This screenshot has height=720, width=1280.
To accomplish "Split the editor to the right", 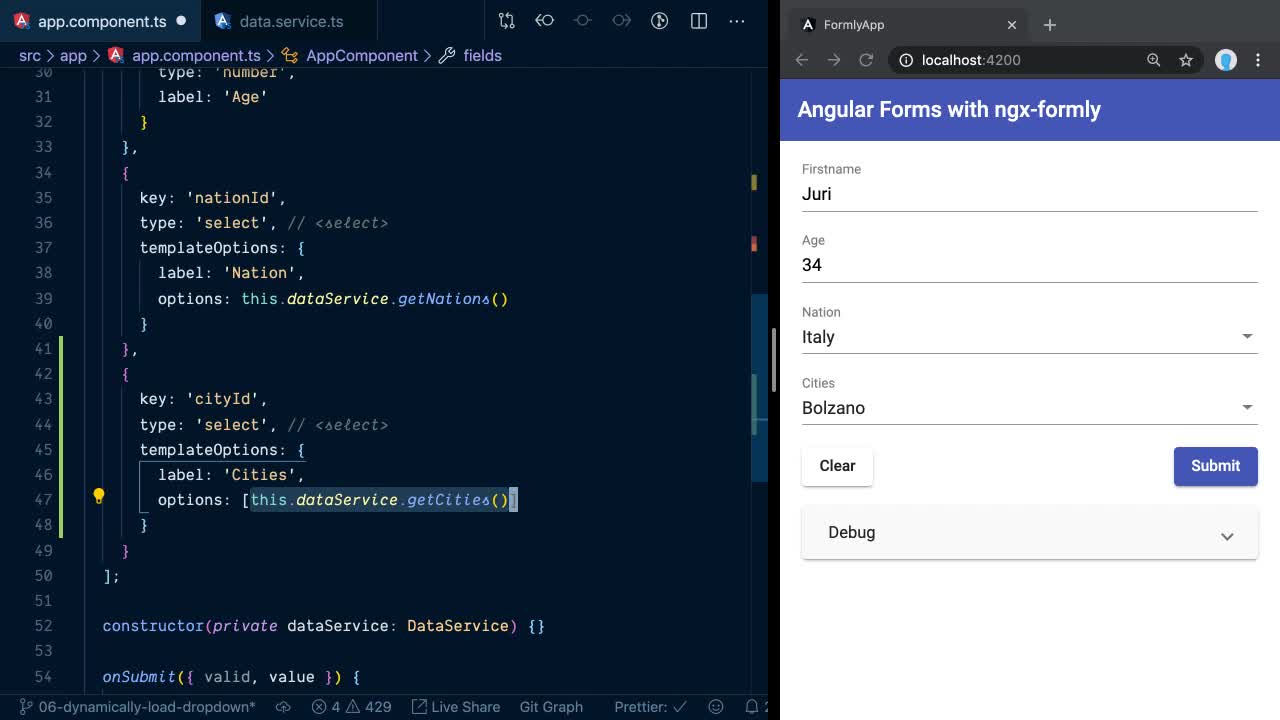I will (x=699, y=21).
